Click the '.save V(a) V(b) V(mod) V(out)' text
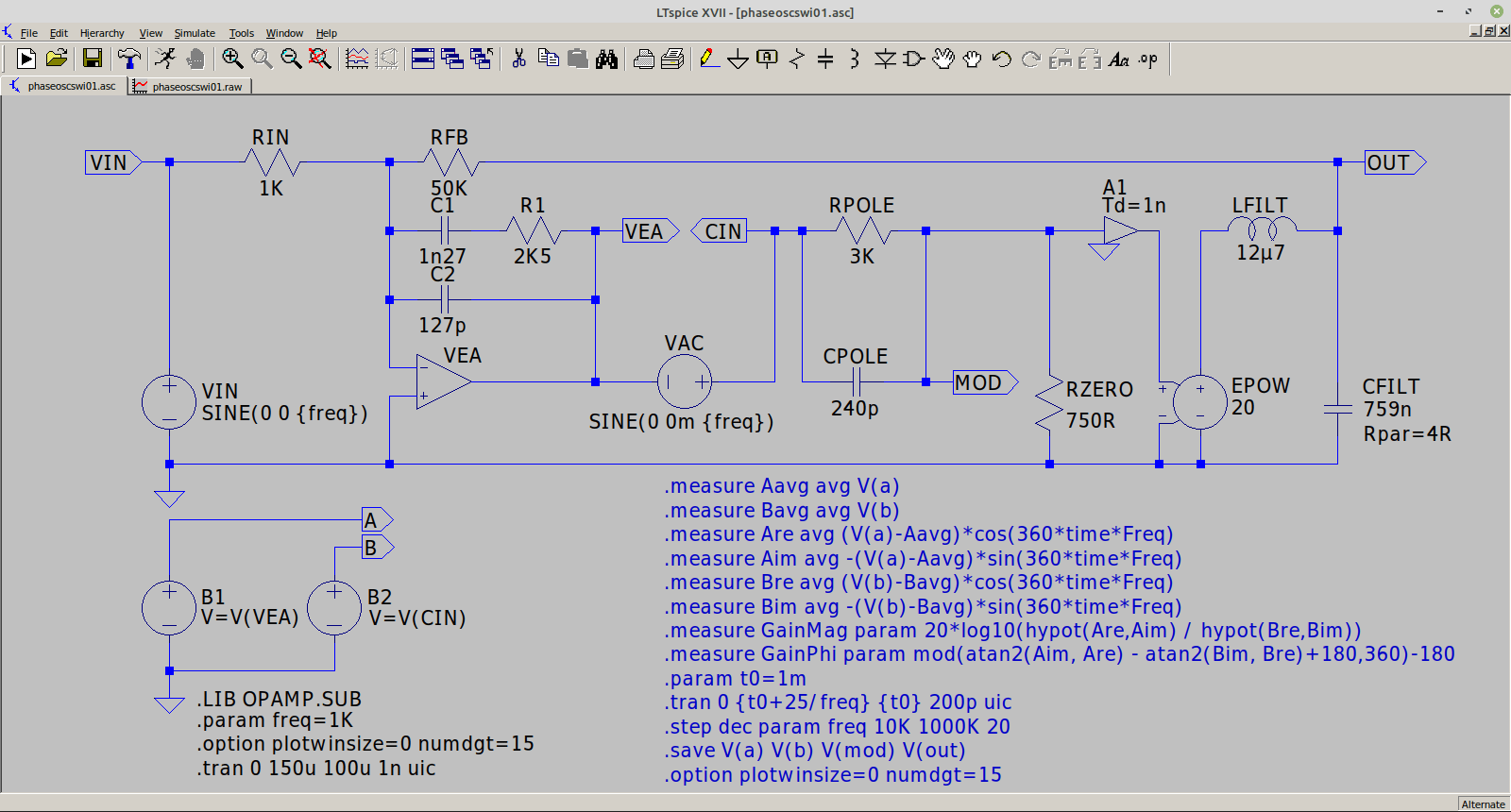 815,751
